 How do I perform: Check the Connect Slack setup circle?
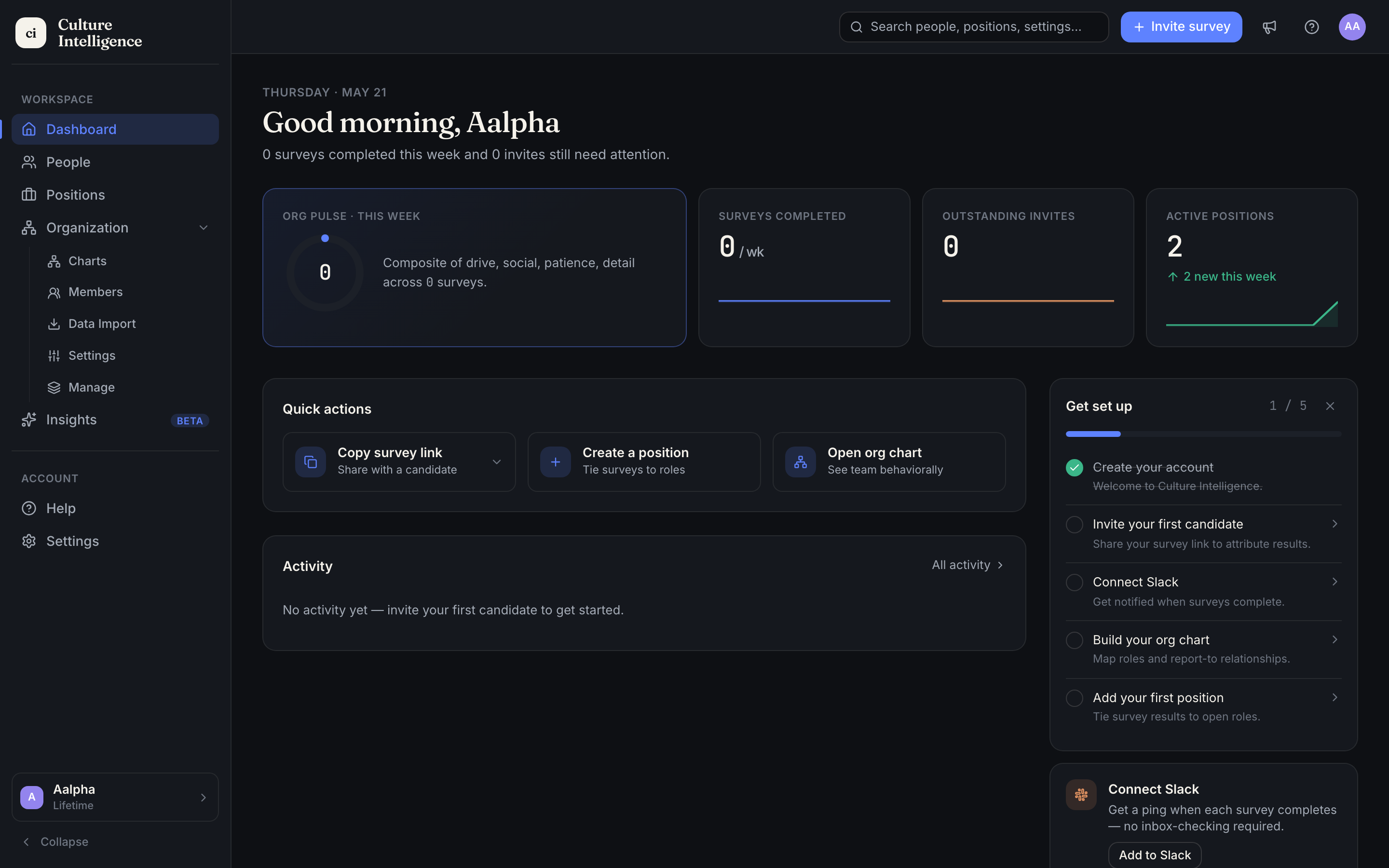click(x=1075, y=583)
